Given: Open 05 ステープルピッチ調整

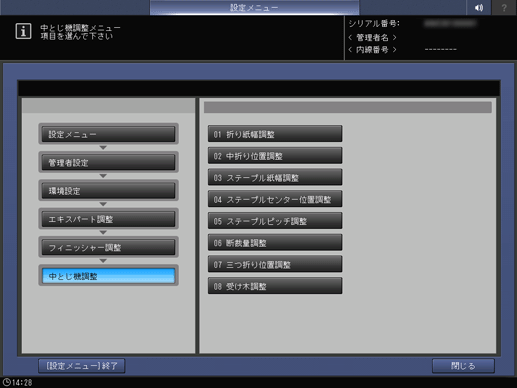Looking at the screenshot, I should 275,221.
